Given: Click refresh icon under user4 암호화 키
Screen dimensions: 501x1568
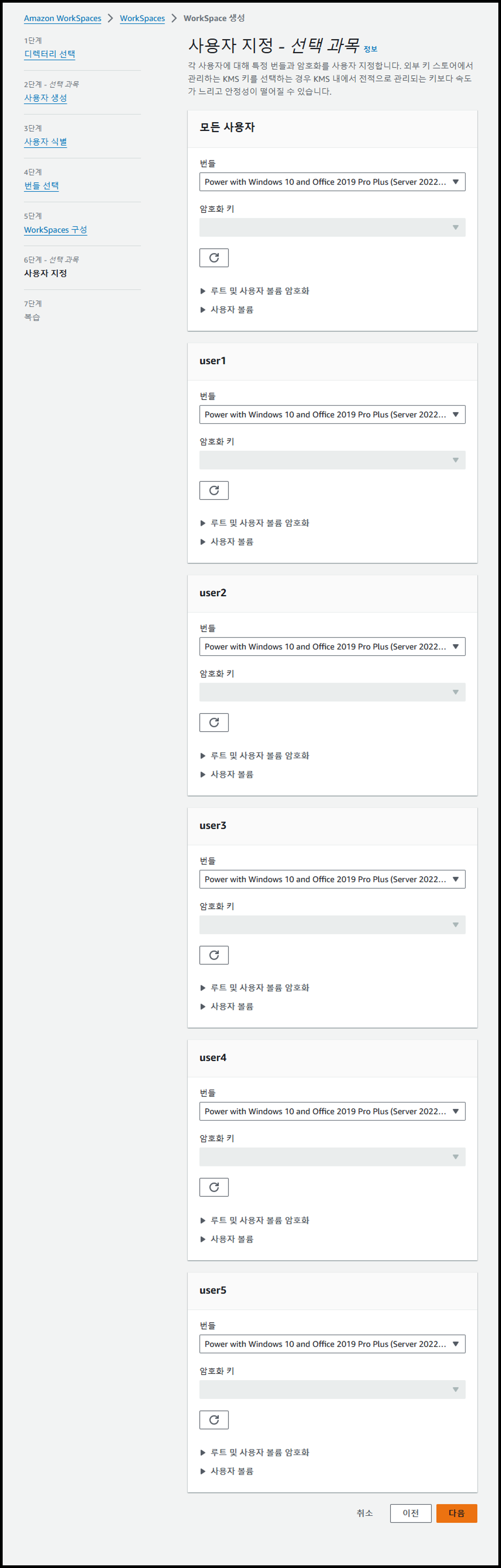Looking at the screenshot, I should (x=214, y=1187).
